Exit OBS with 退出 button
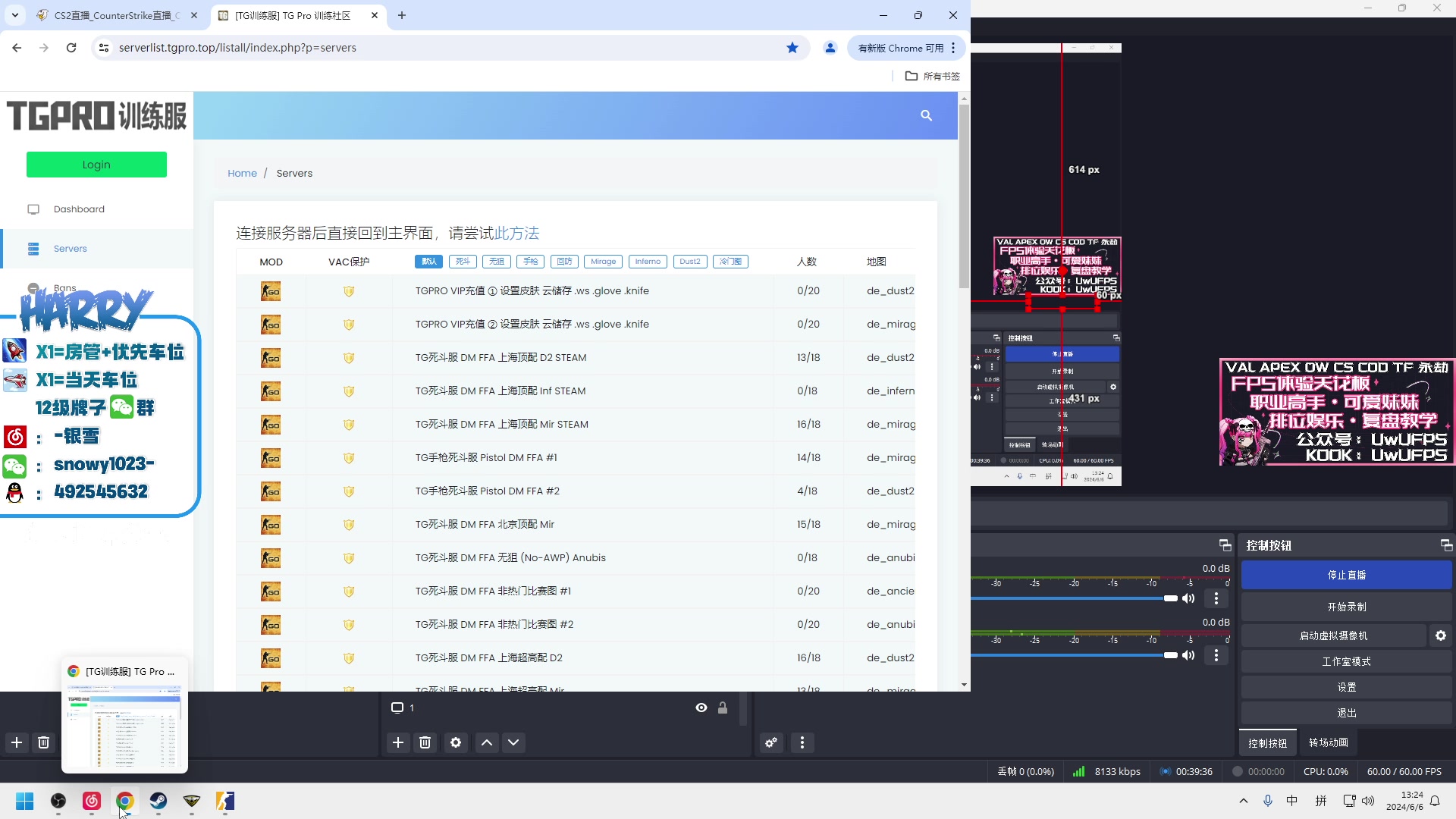This screenshot has width=1456, height=819. pos(1347,713)
